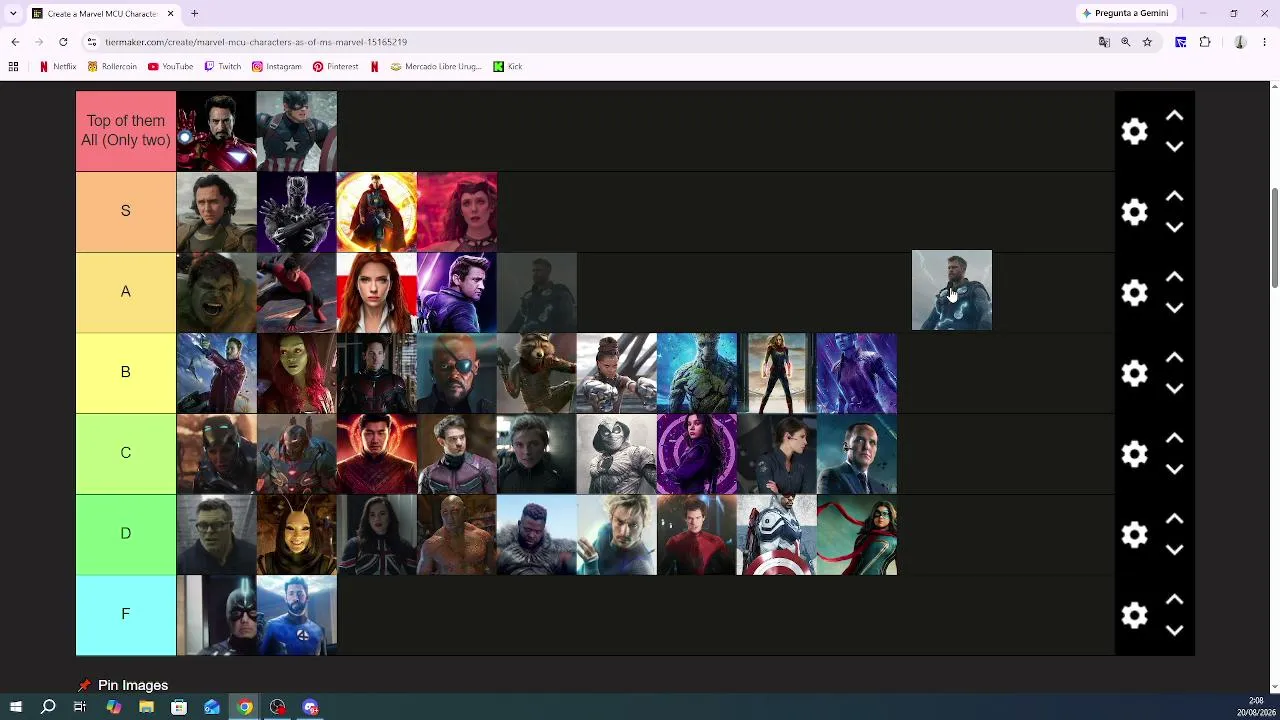The height and width of the screenshot is (720, 1280).
Task: Select the Nick Fury image in B tier
Action: pyautogui.click(x=457, y=373)
